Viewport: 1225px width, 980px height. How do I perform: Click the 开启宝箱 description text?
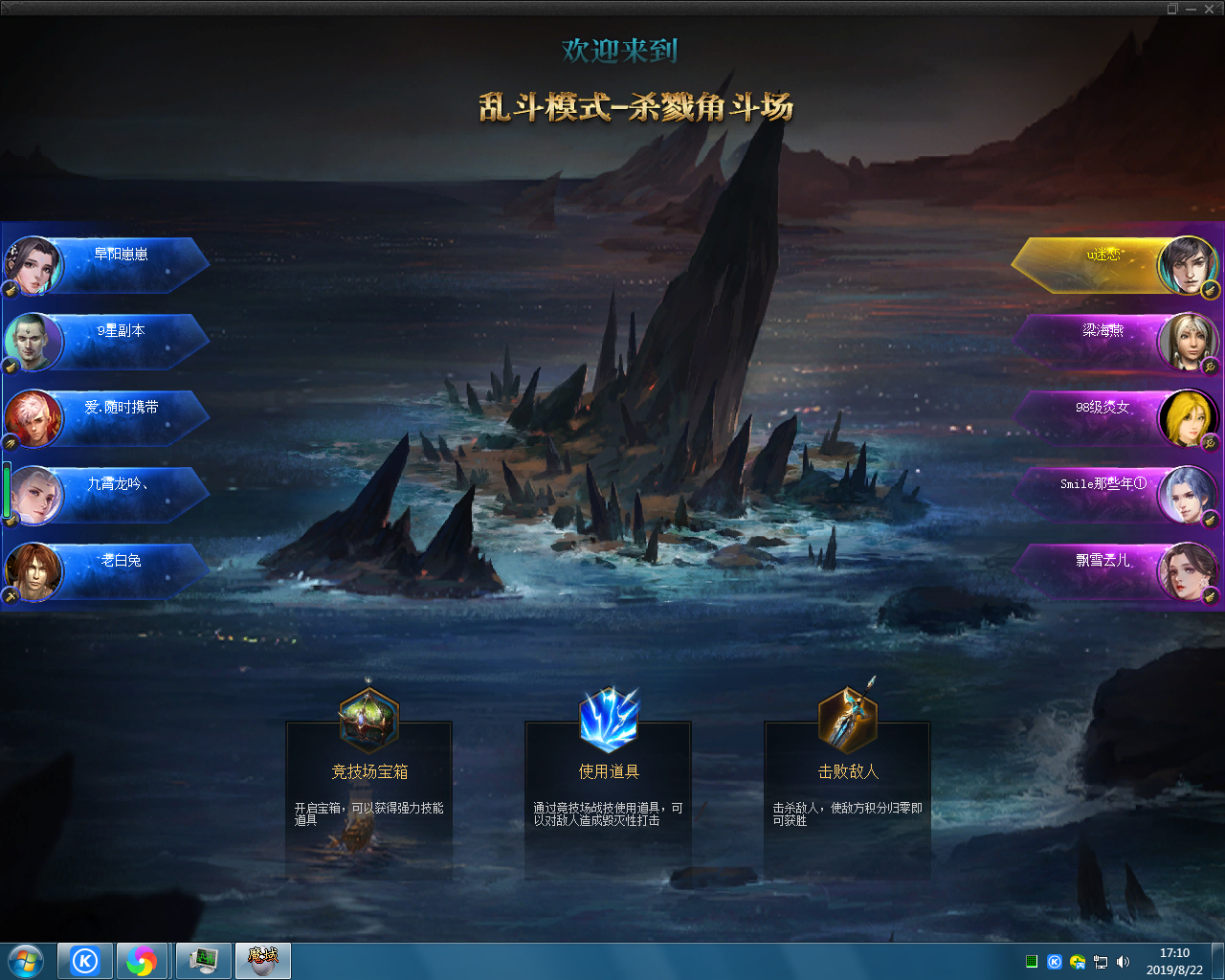368,814
